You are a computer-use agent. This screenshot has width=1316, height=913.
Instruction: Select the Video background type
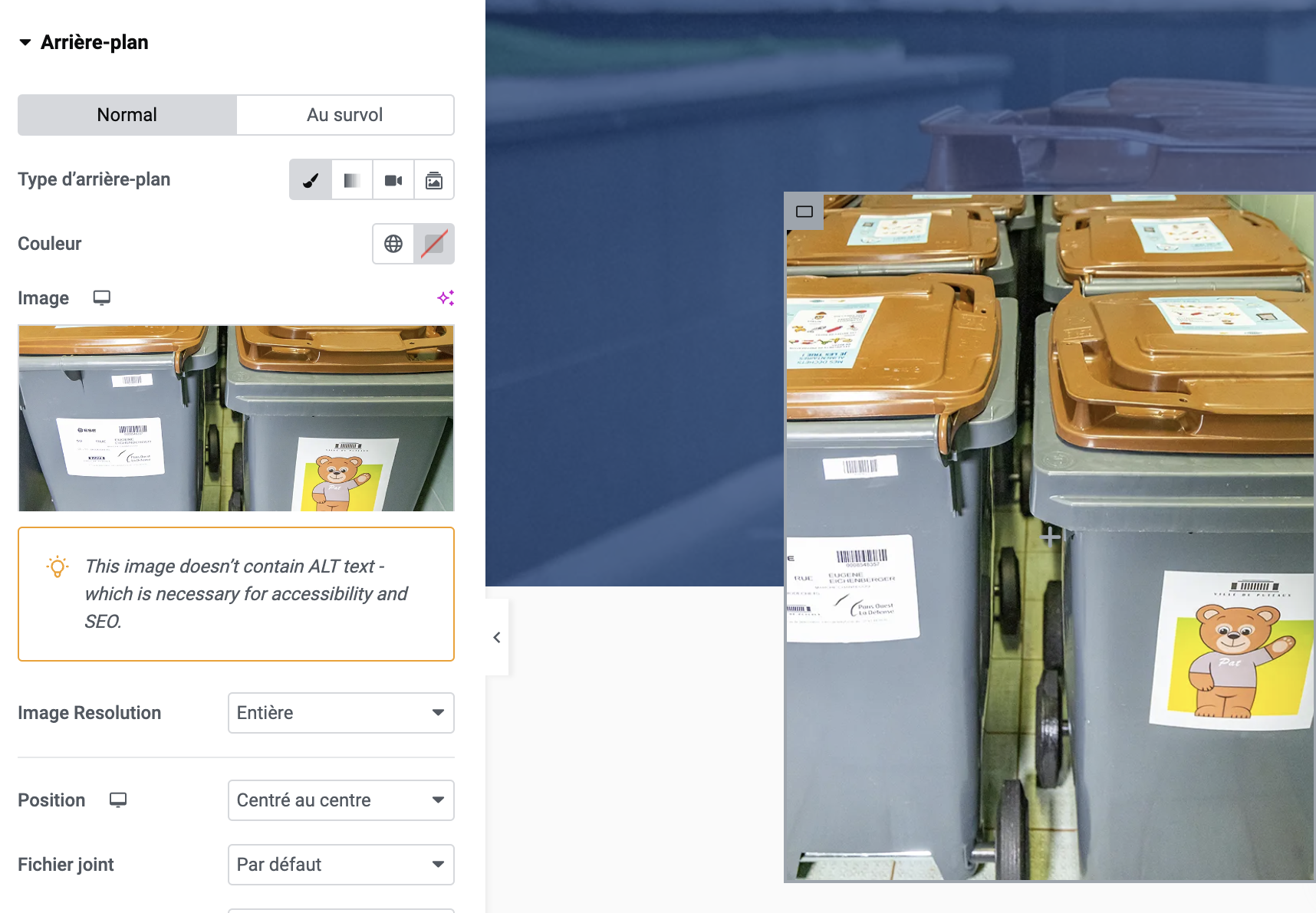(393, 180)
